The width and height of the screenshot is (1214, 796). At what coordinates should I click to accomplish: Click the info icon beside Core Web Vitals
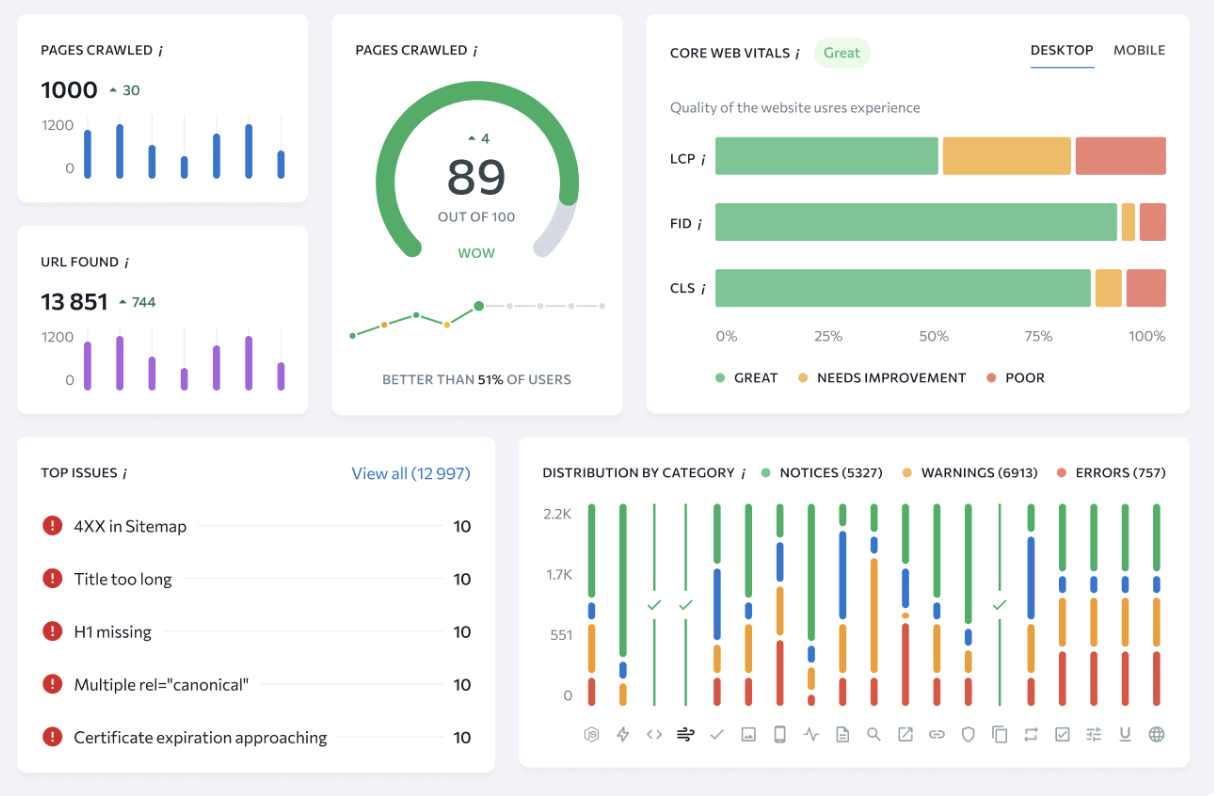tap(797, 53)
